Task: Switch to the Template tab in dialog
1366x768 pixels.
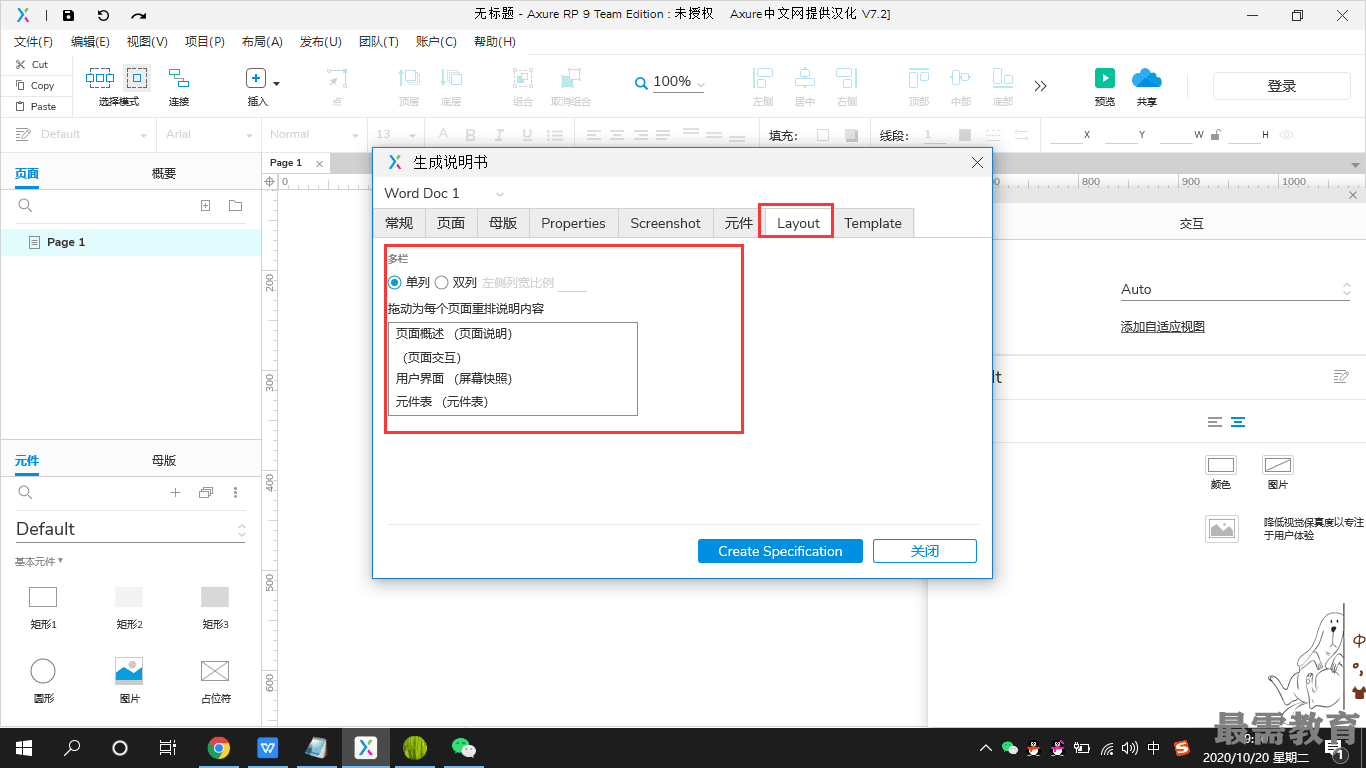Action: coord(873,223)
